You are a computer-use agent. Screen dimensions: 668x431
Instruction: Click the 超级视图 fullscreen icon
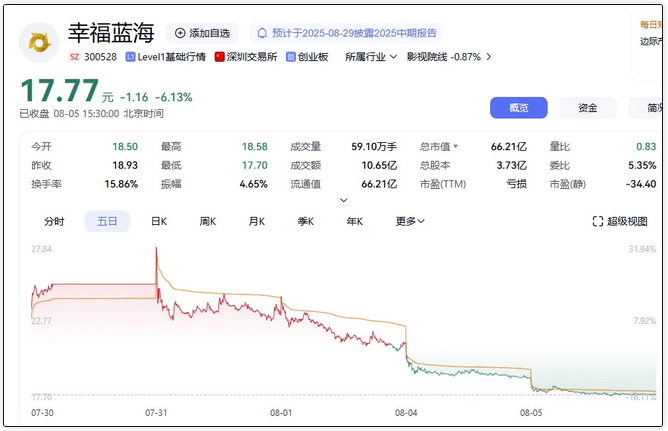click(x=598, y=221)
